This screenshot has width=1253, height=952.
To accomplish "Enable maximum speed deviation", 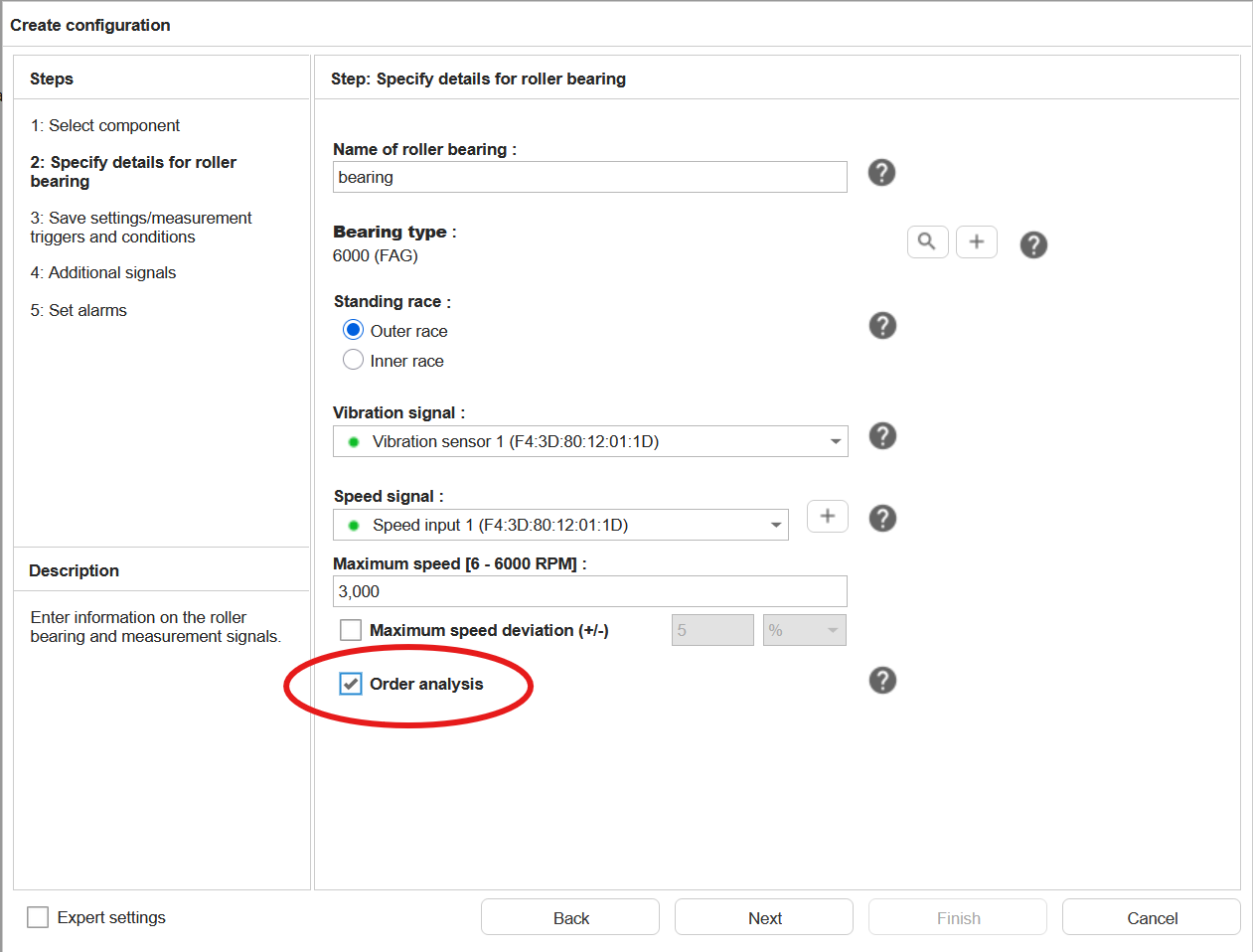I will 350,629.
